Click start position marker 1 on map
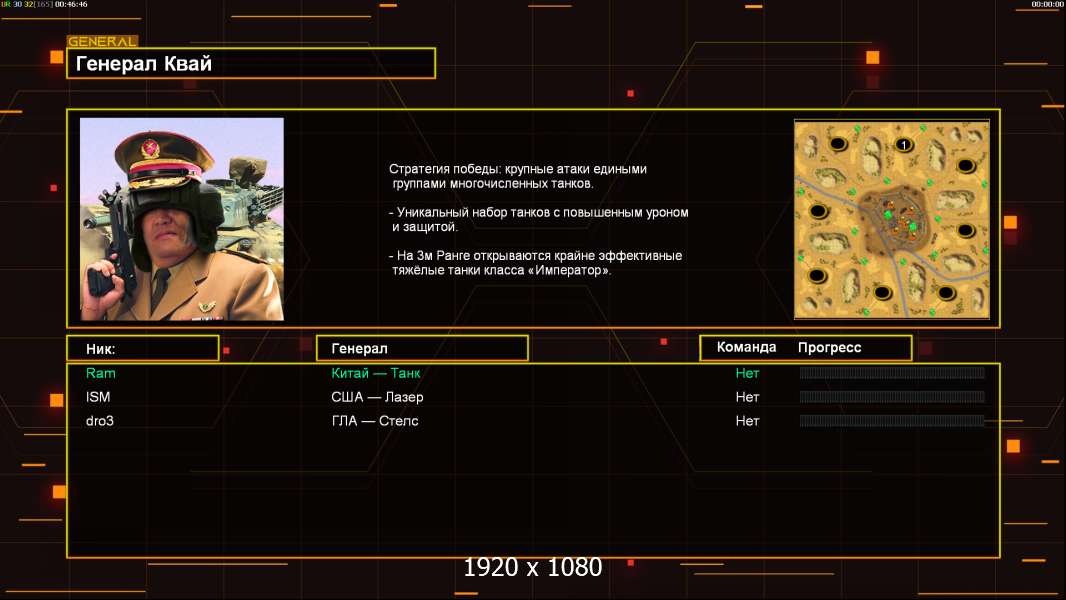The height and width of the screenshot is (600, 1066). point(904,145)
